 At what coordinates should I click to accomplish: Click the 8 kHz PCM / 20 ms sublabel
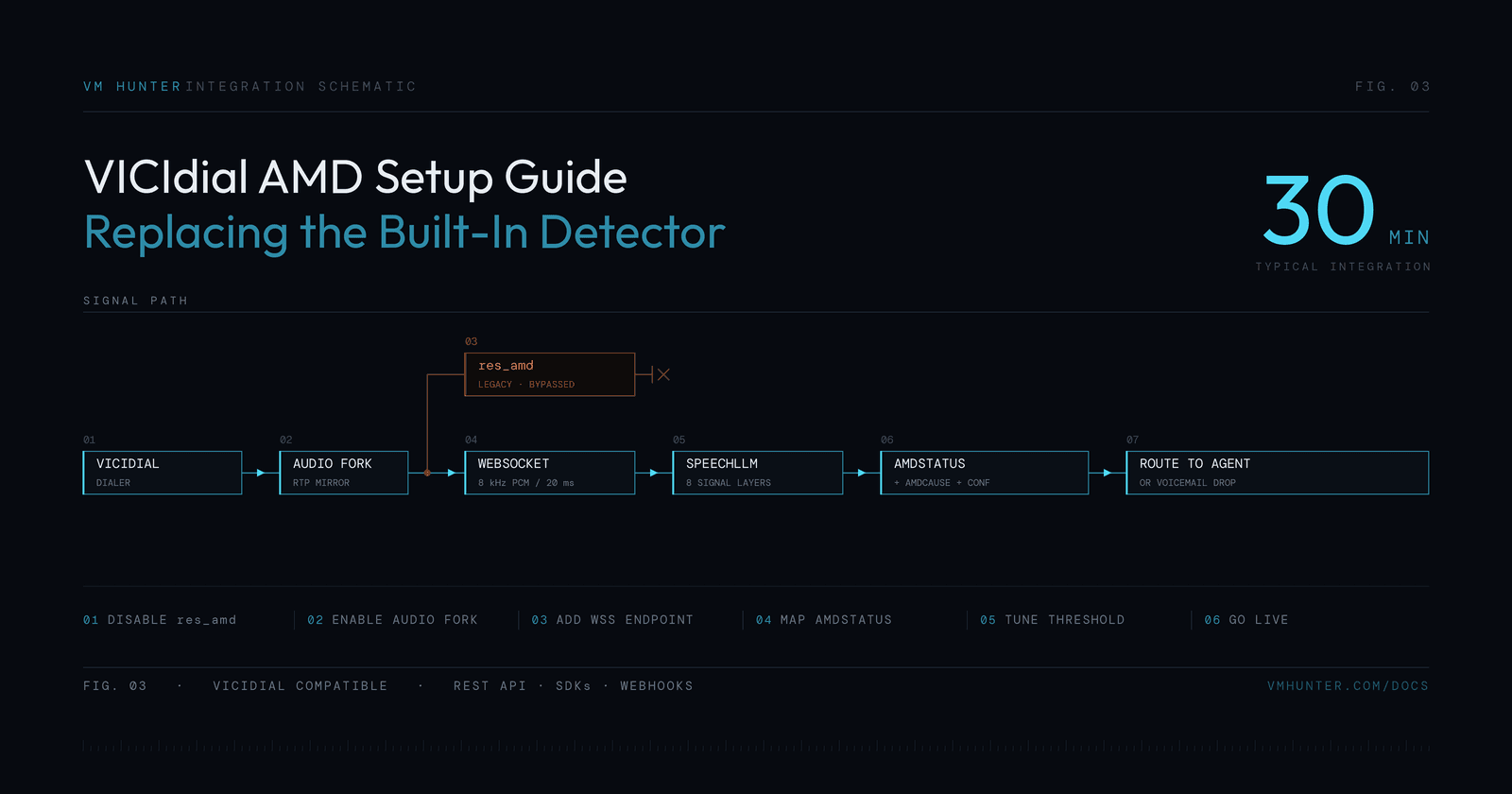(526, 483)
